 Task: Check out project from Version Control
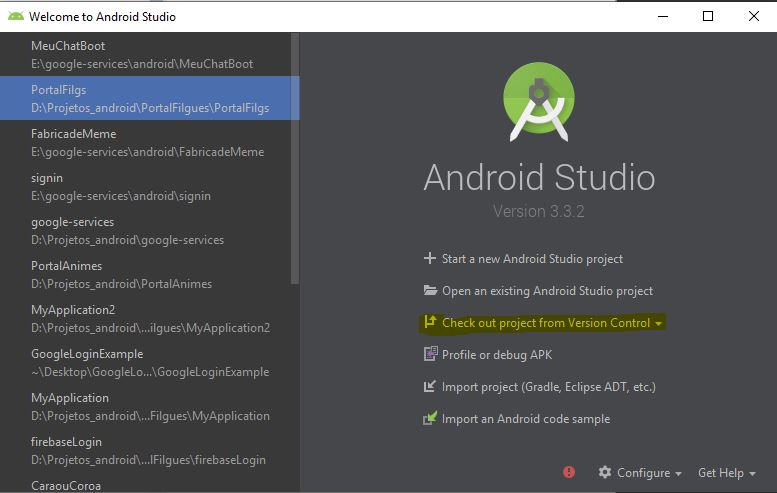coord(546,323)
